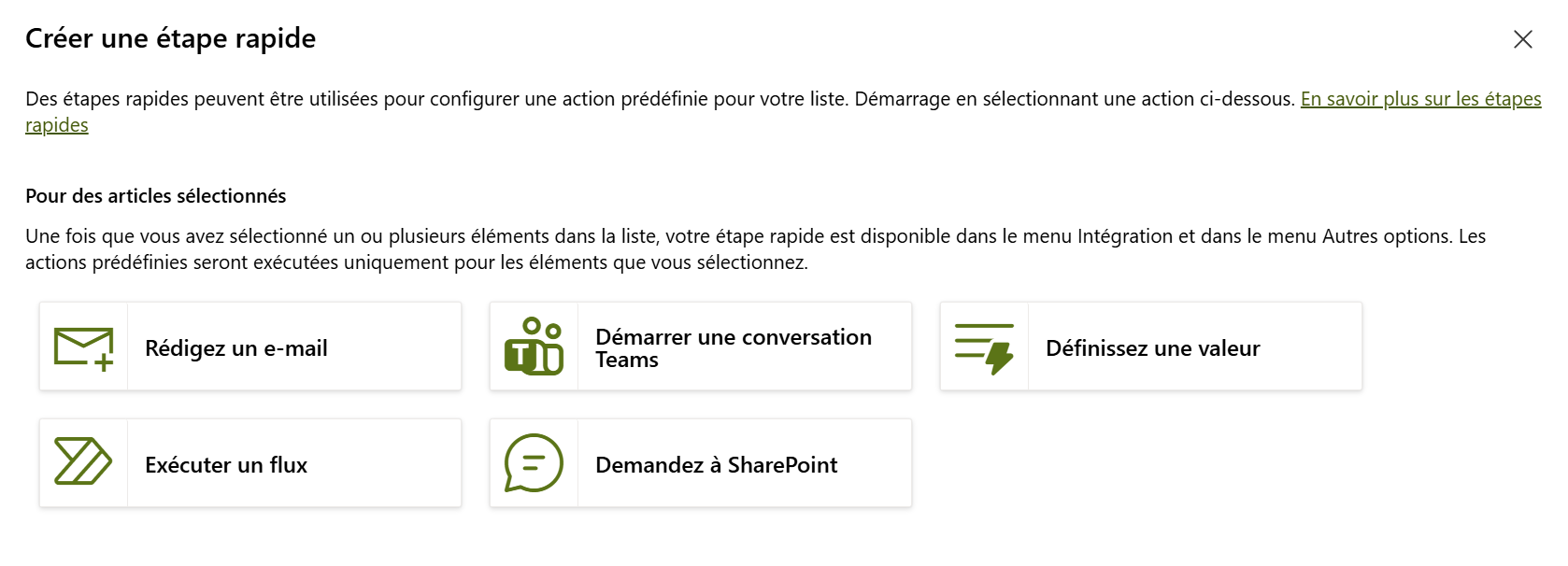Click the Microsoft Teams logo icon
The image size is (1568, 566).
534,347
